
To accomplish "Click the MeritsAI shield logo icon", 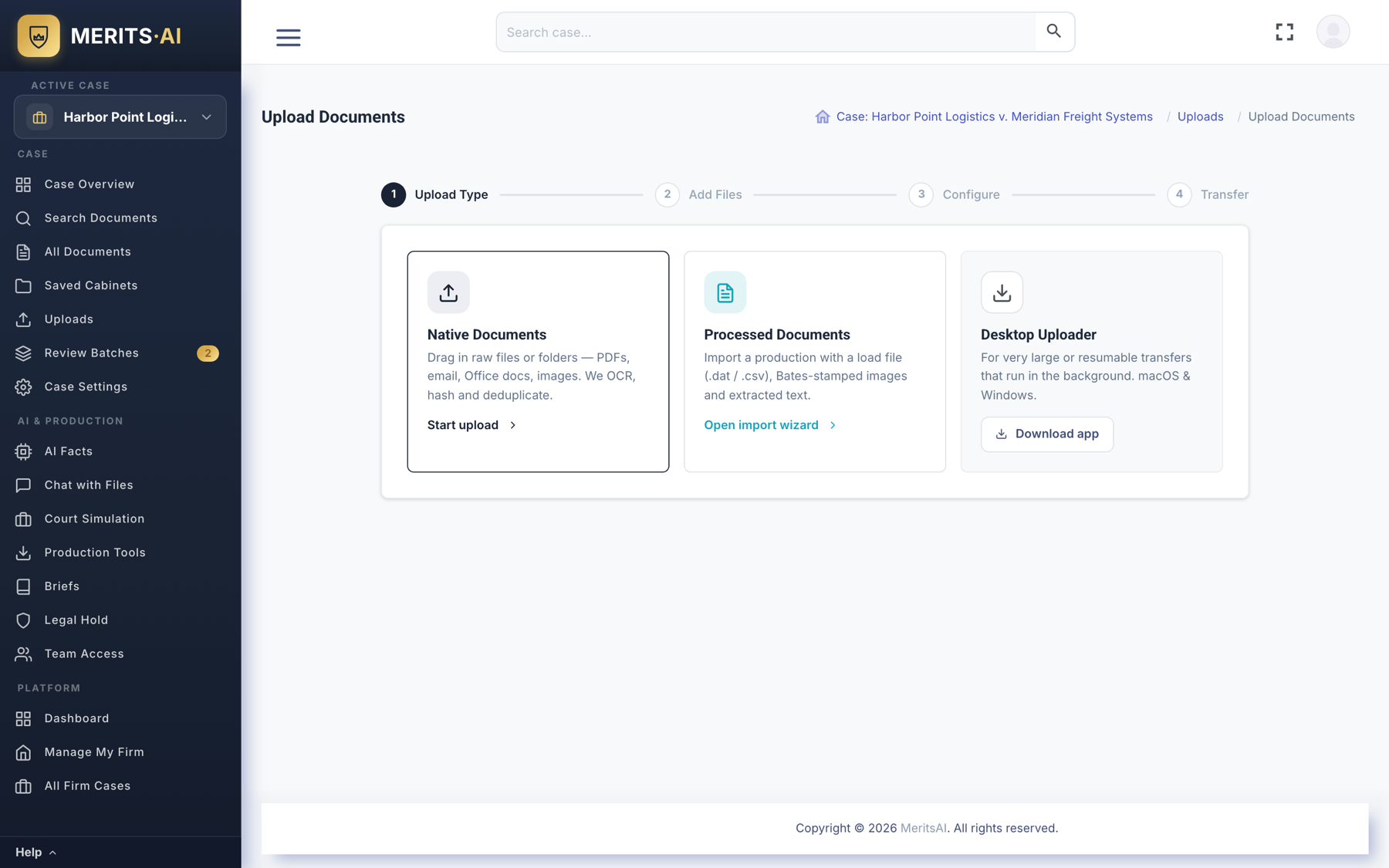I will (x=39, y=35).
